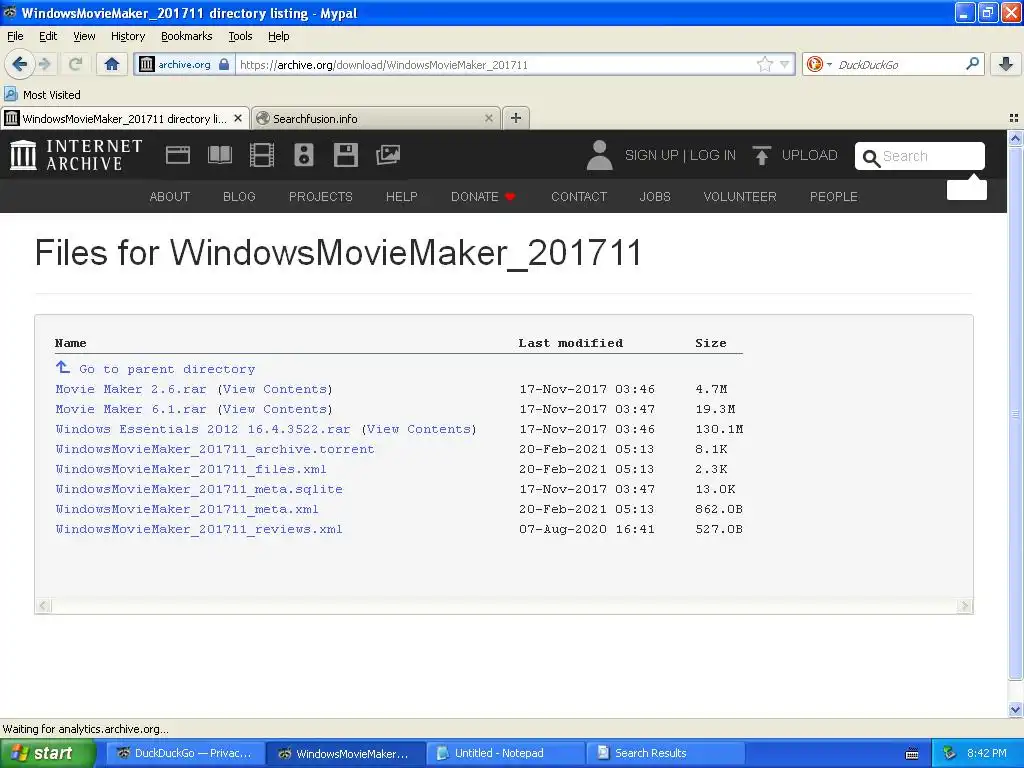The width and height of the screenshot is (1024, 768).
Task: Click SIGN UP in the Archive header
Action: (x=651, y=155)
